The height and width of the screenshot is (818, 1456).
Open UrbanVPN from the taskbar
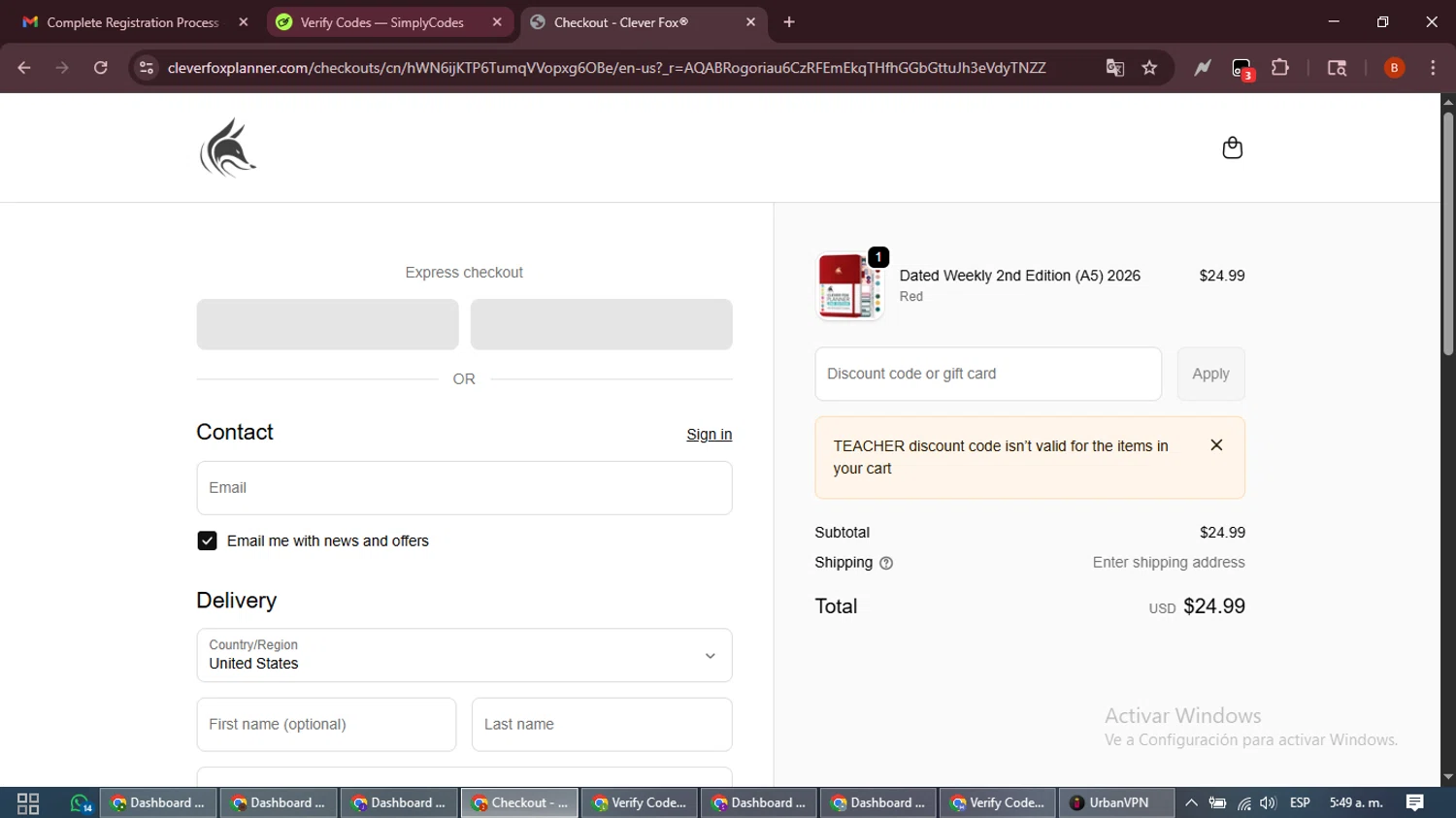point(1116,803)
